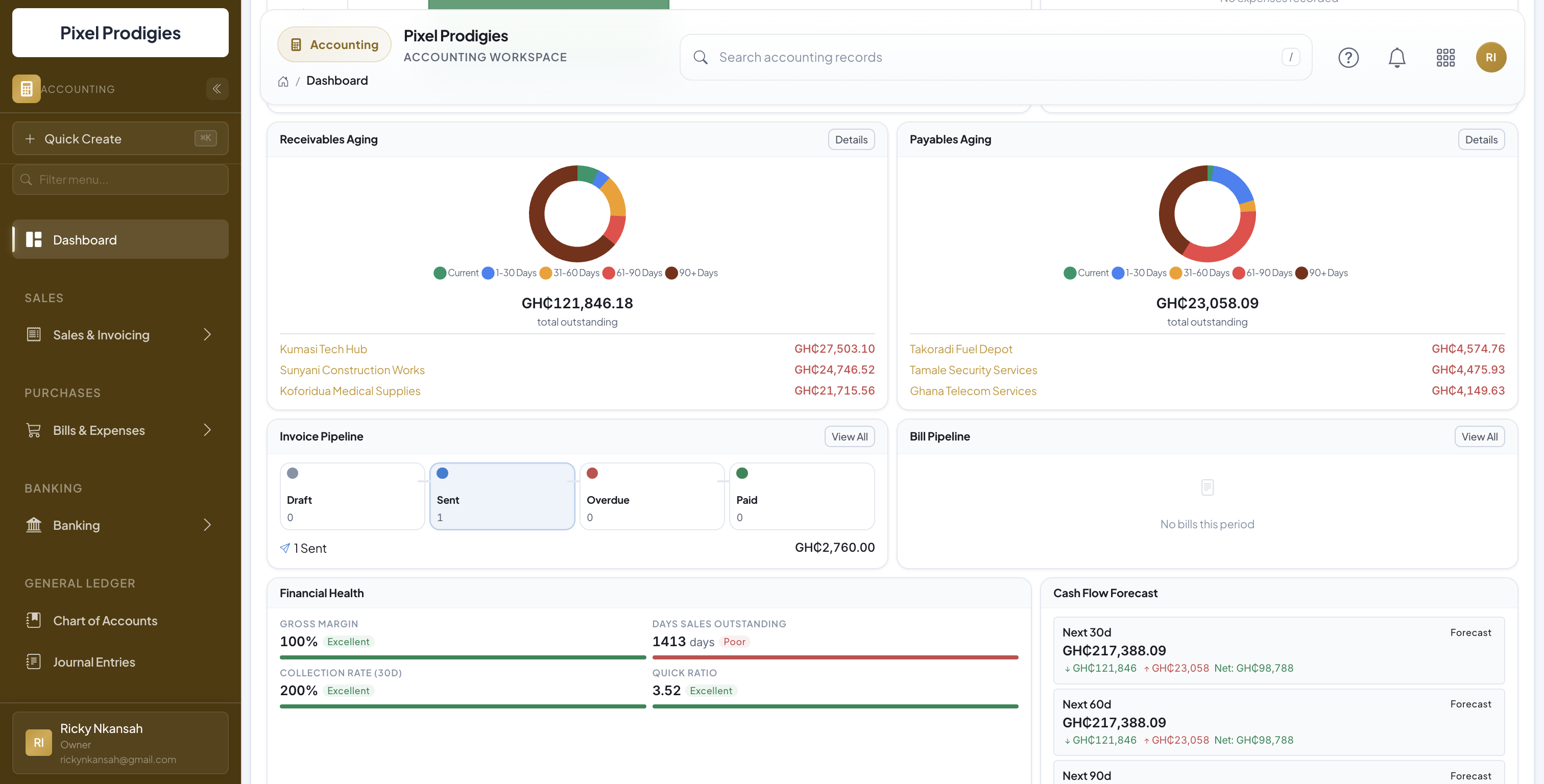Click the Chart of Accounts book icon
Viewport: 1544px width, 784px height.
point(34,620)
